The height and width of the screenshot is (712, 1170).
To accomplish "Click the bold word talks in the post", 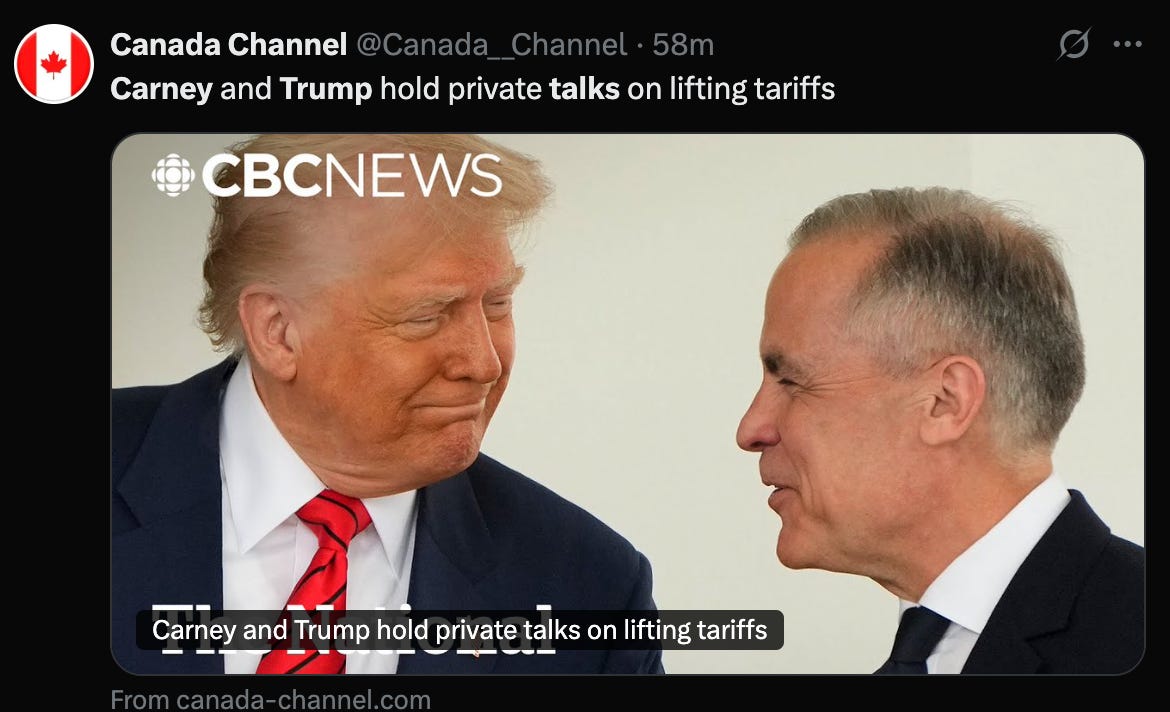I will point(584,89).
